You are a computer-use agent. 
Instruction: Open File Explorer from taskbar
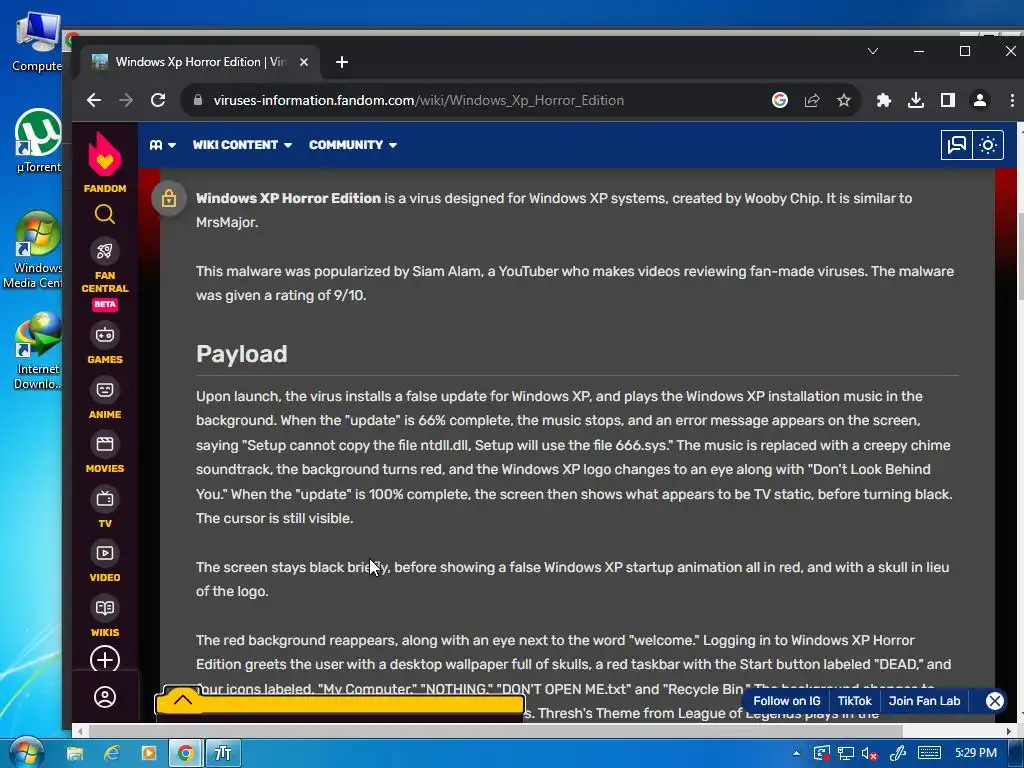[75, 753]
